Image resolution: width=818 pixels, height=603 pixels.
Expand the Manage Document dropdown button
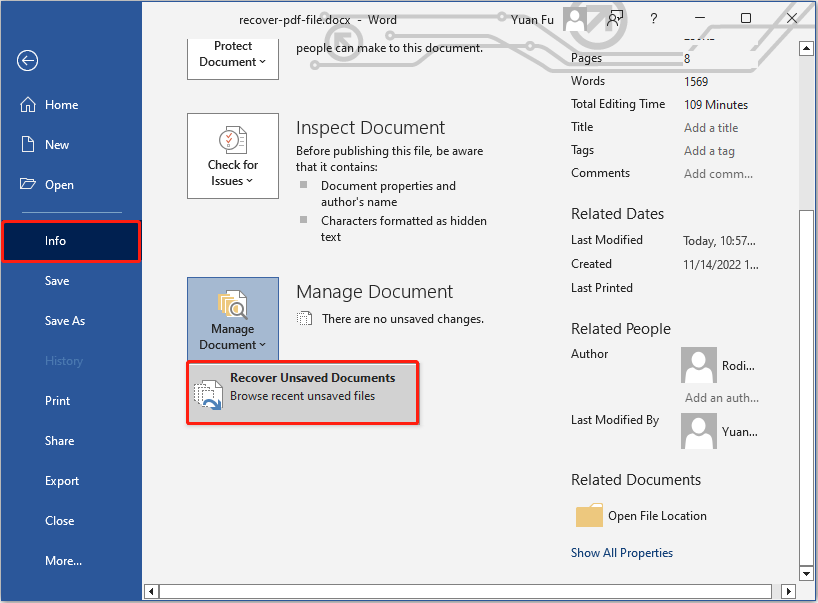[233, 319]
